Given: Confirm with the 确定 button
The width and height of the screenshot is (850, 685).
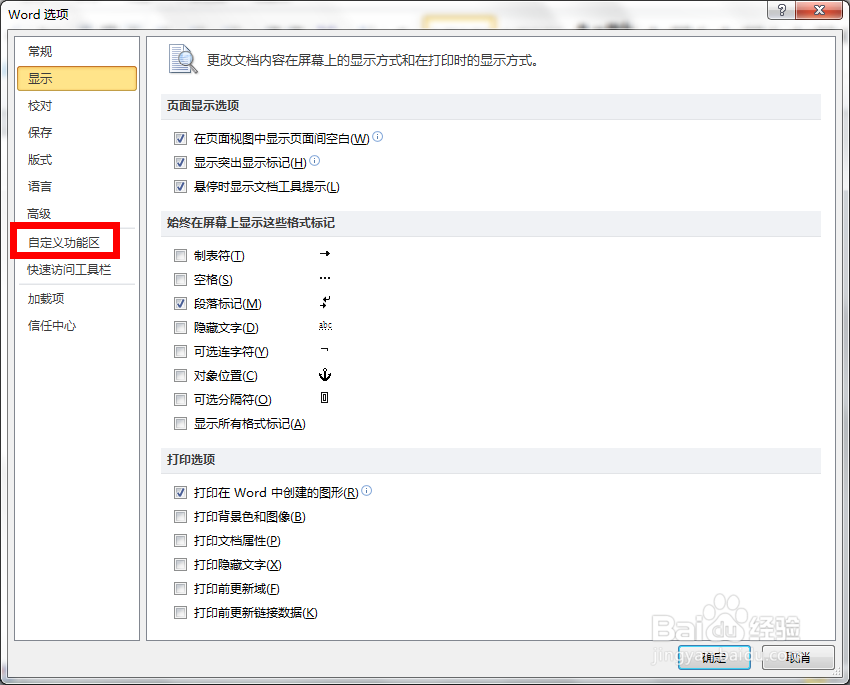Looking at the screenshot, I should pos(714,657).
